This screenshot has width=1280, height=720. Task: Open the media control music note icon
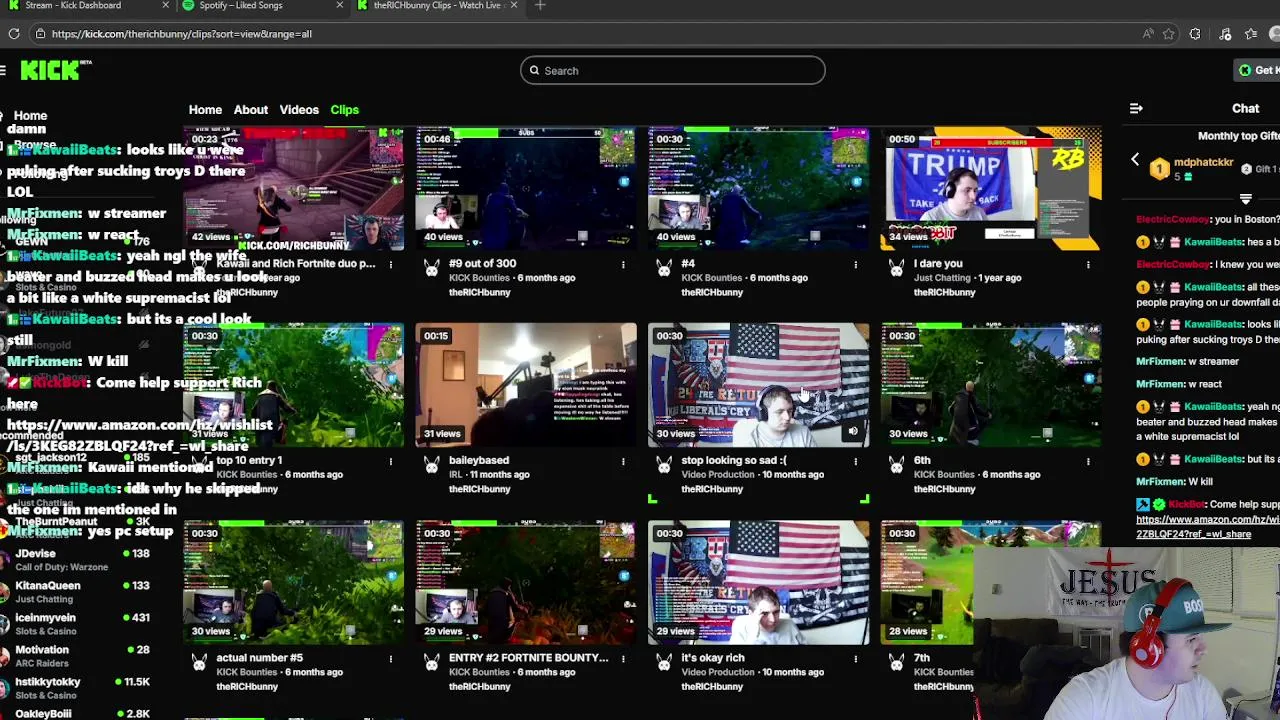tap(1226, 34)
